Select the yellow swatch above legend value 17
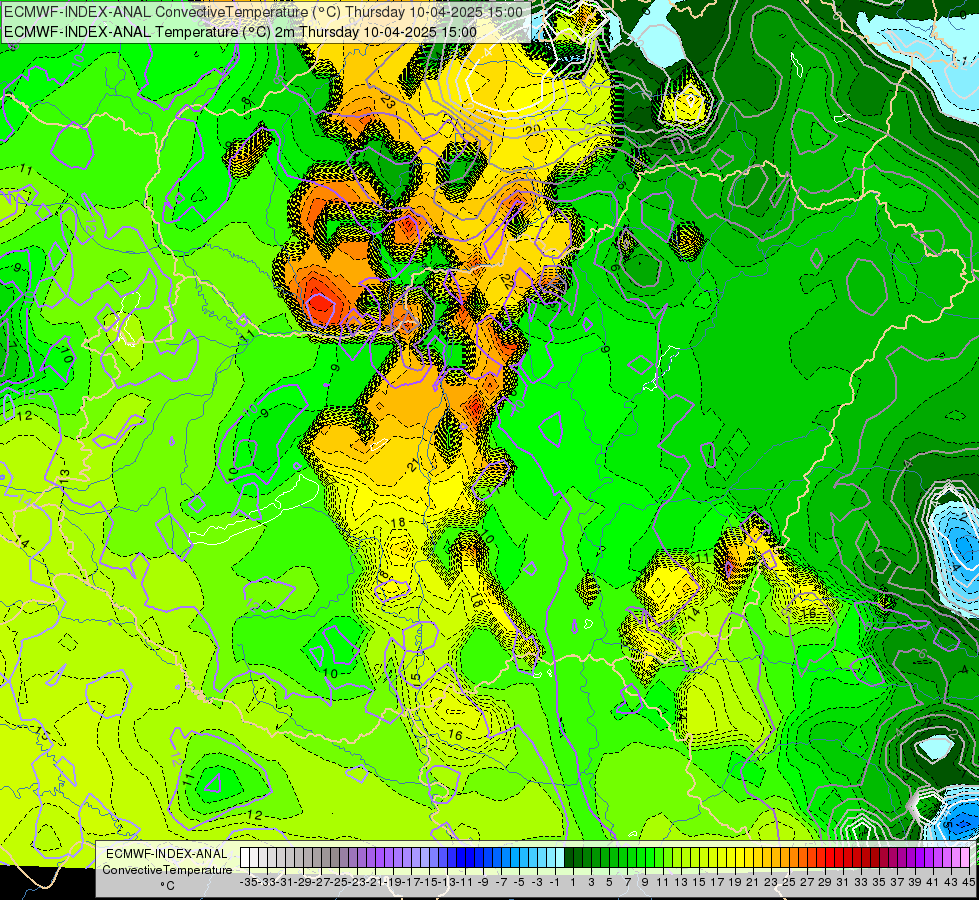This screenshot has width=979, height=900. pos(712,857)
